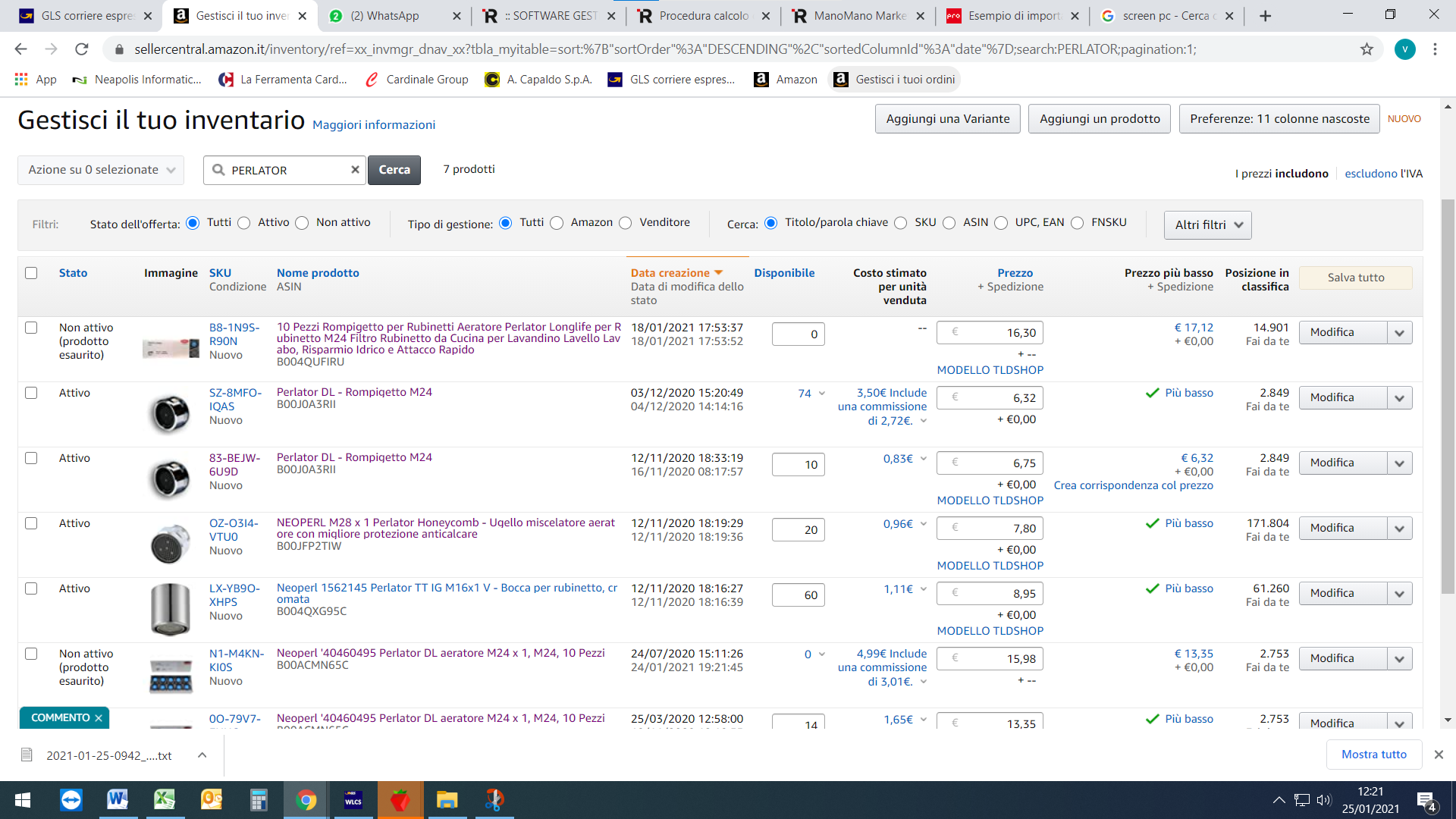
Task: Clear the PERLATOR search field with X
Action: 355,170
